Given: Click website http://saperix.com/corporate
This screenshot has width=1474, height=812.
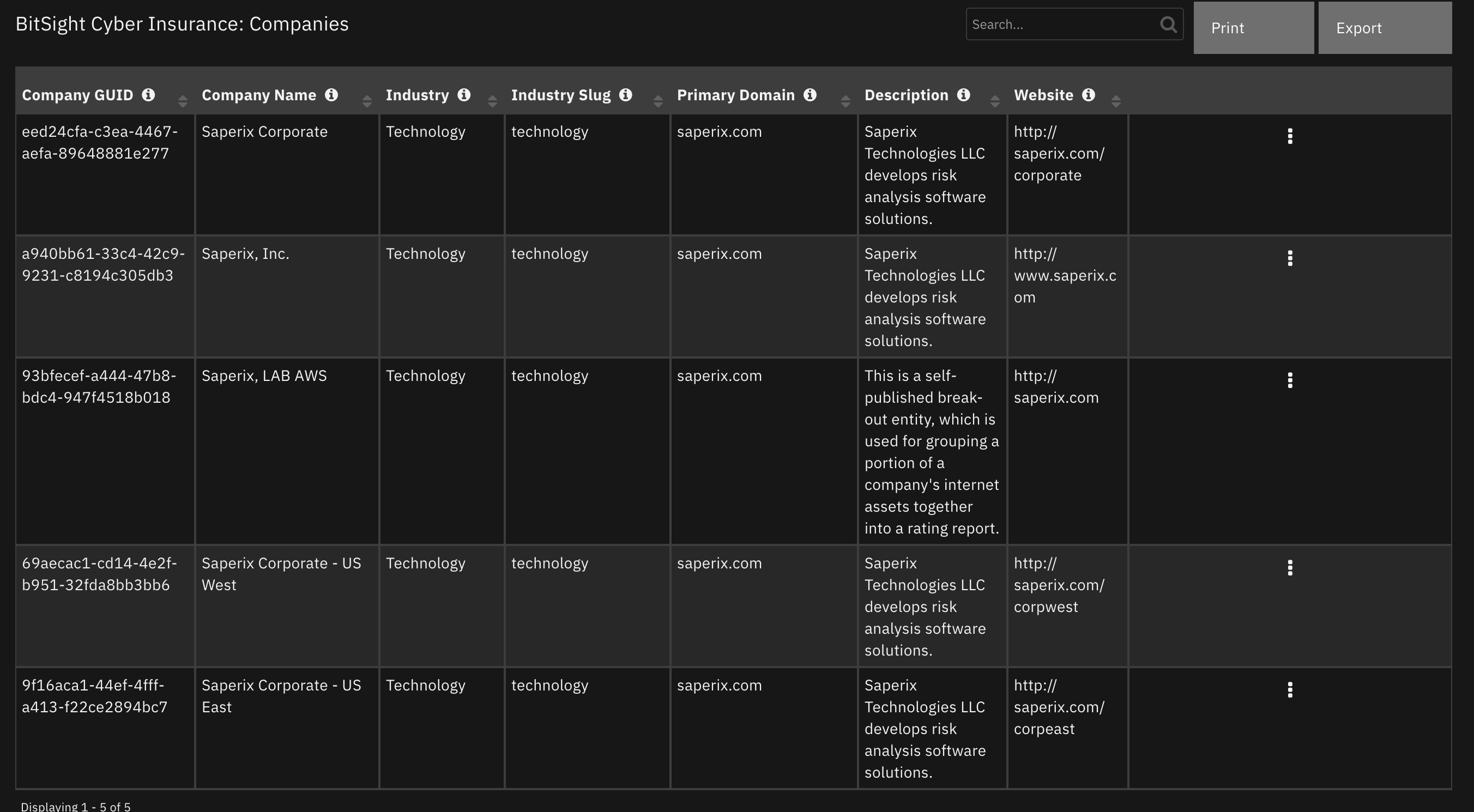Looking at the screenshot, I should 1059,153.
